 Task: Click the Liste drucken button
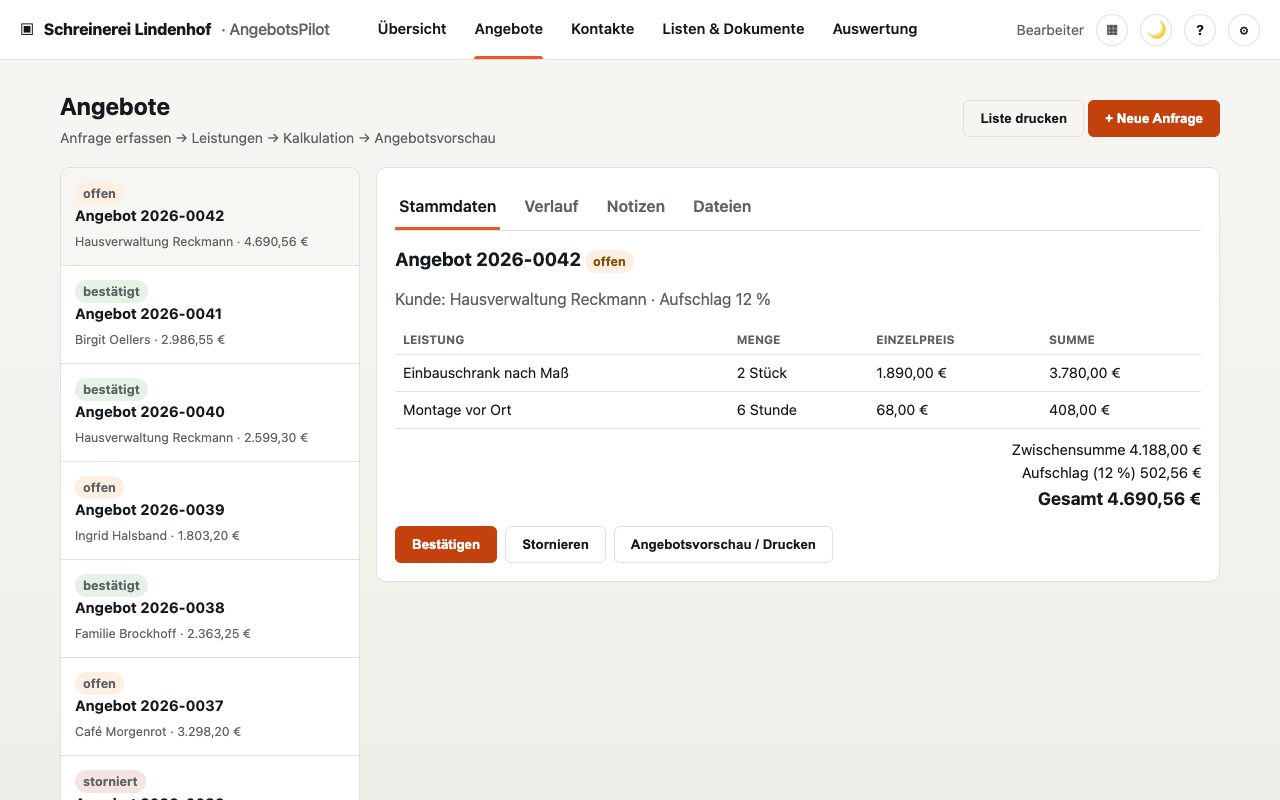pos(1023,118)
